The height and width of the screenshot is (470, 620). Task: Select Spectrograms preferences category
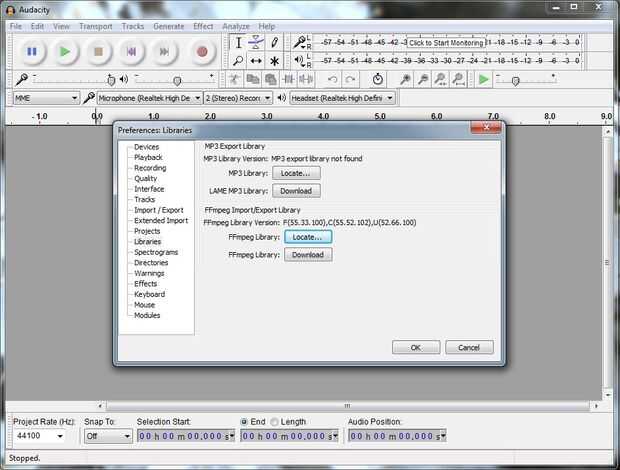click(156, 252)
